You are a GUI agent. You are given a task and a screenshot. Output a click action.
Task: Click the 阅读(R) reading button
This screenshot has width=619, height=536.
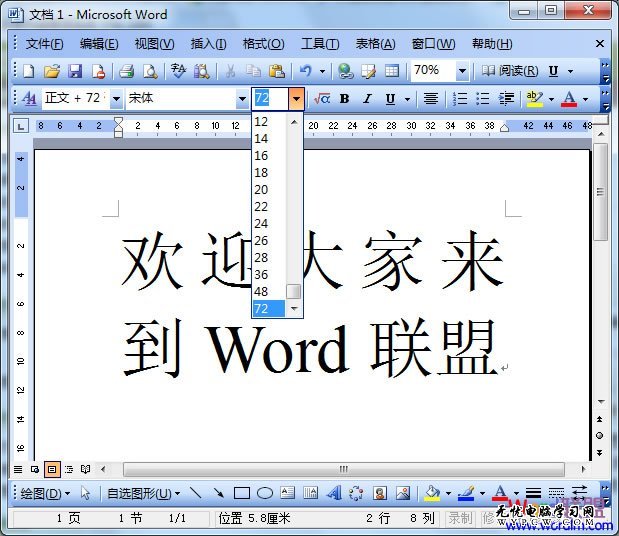click(x=510, y=71)
